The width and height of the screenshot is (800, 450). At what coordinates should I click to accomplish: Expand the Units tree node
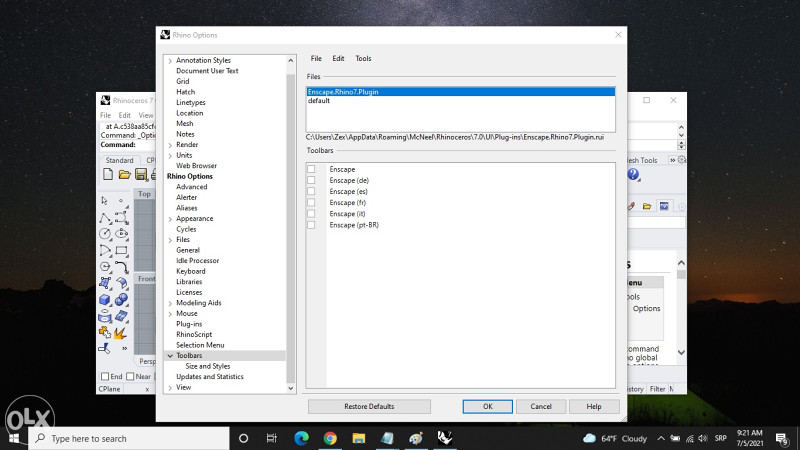click(x=170, y=156)
